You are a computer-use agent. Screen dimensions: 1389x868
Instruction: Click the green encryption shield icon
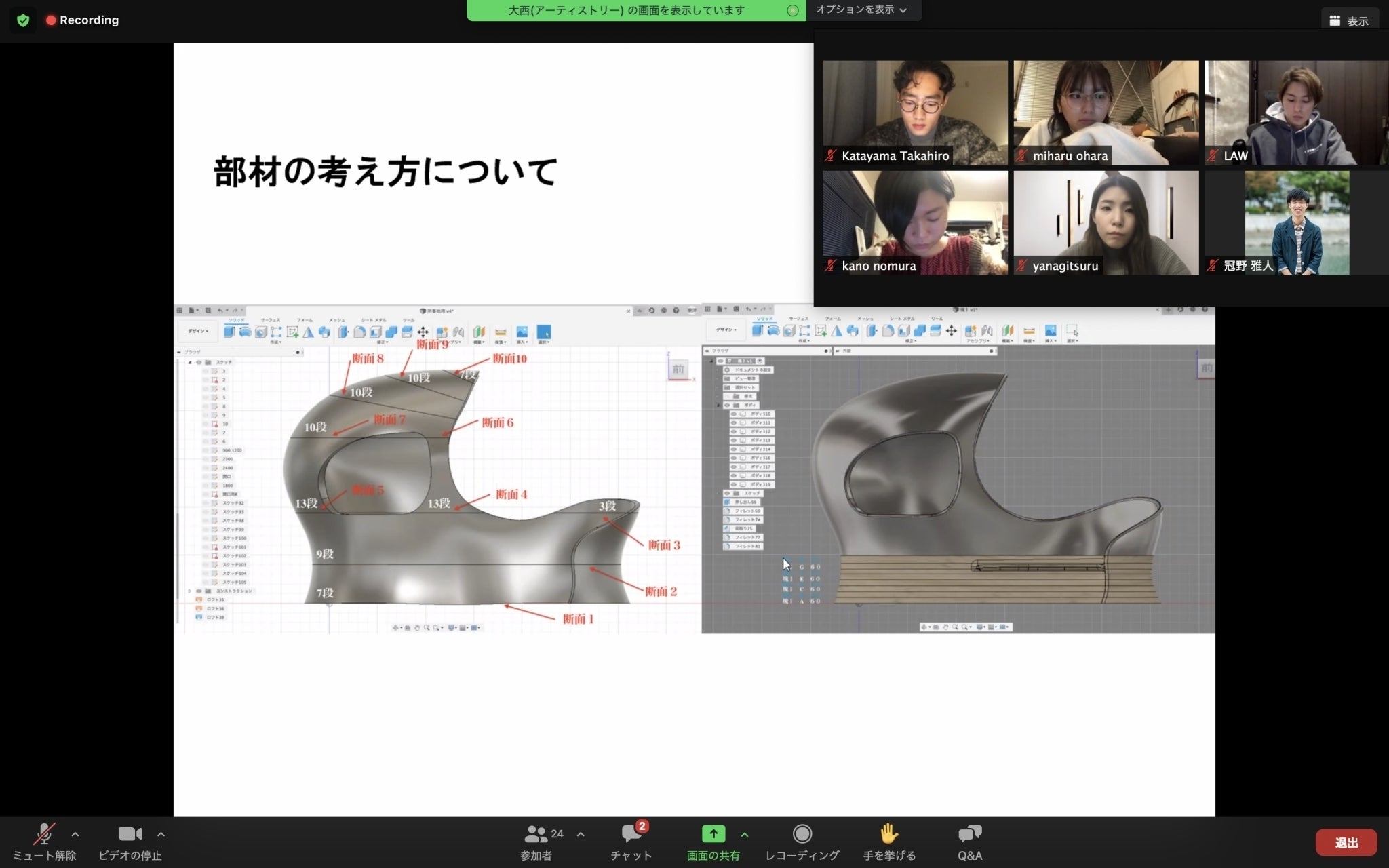coord(23,20)
